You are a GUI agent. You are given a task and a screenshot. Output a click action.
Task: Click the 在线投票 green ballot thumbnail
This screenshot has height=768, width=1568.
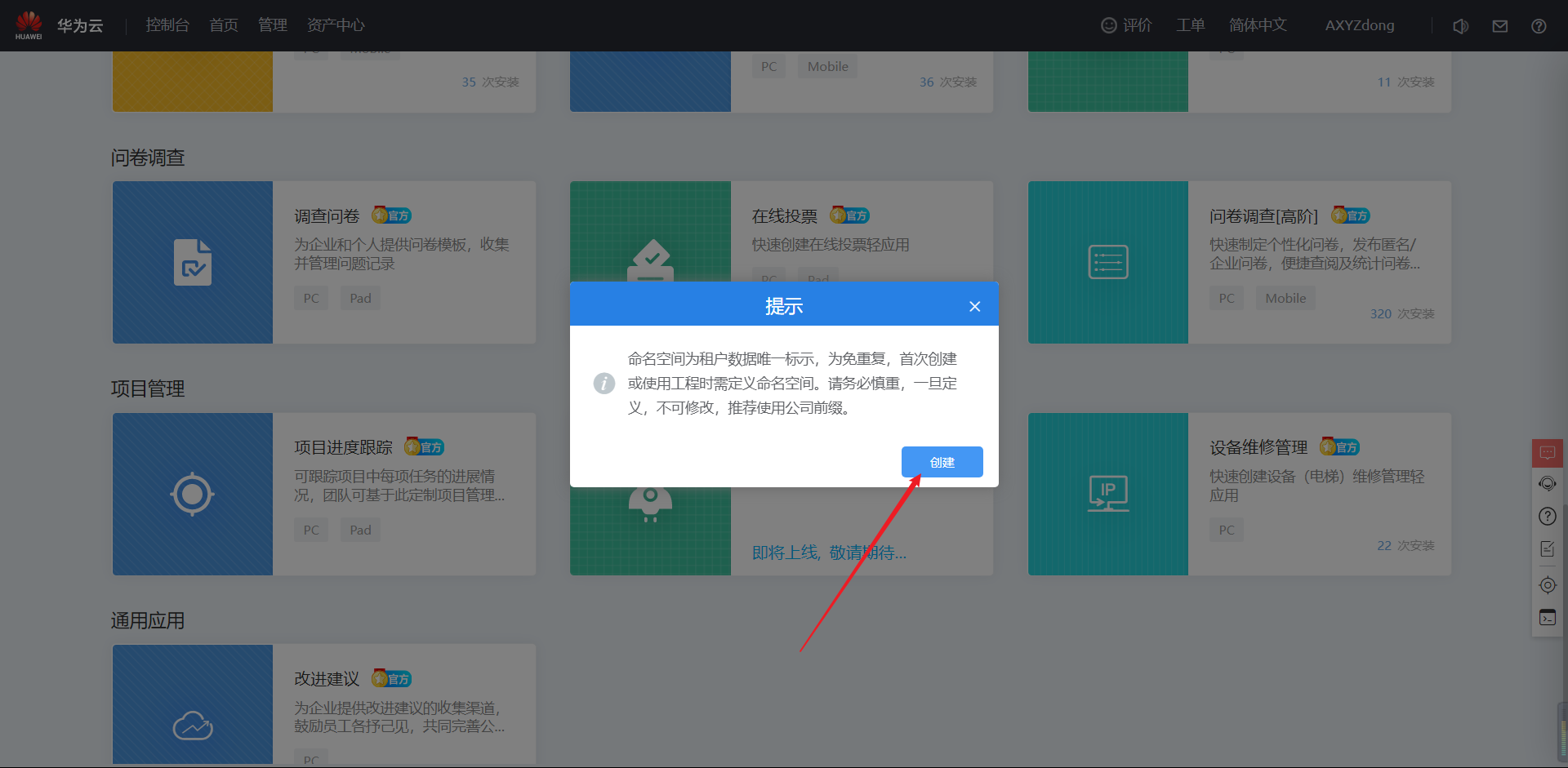[x=650, y=232]
